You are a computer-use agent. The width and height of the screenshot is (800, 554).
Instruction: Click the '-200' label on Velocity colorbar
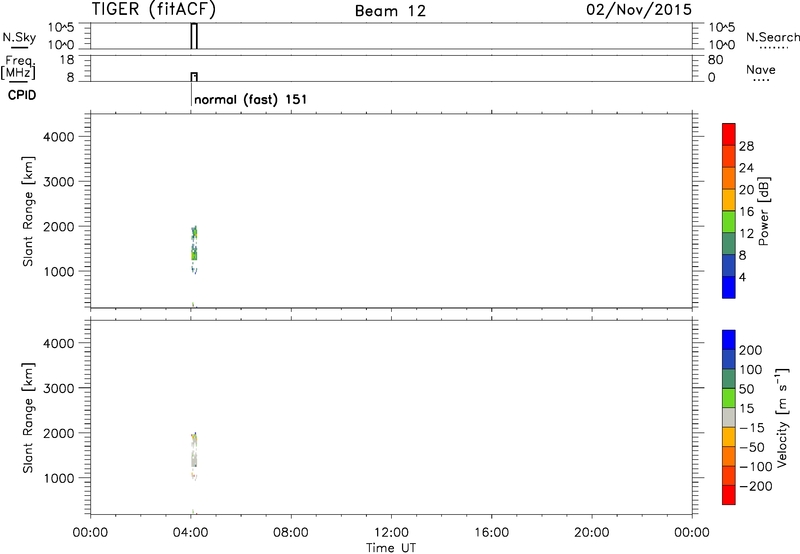755,486
